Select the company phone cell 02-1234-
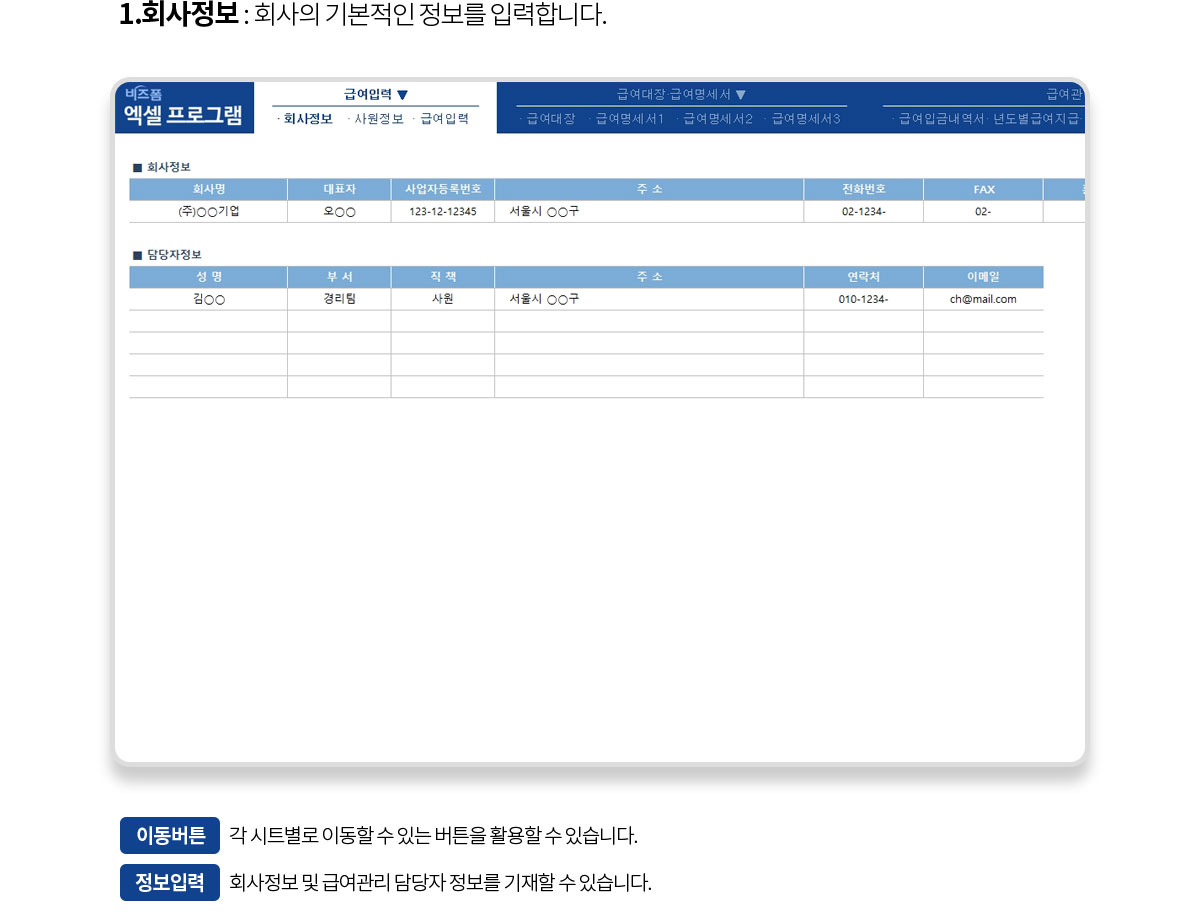The height and width of the screenshot is (920, 1200). pos(863,212)
